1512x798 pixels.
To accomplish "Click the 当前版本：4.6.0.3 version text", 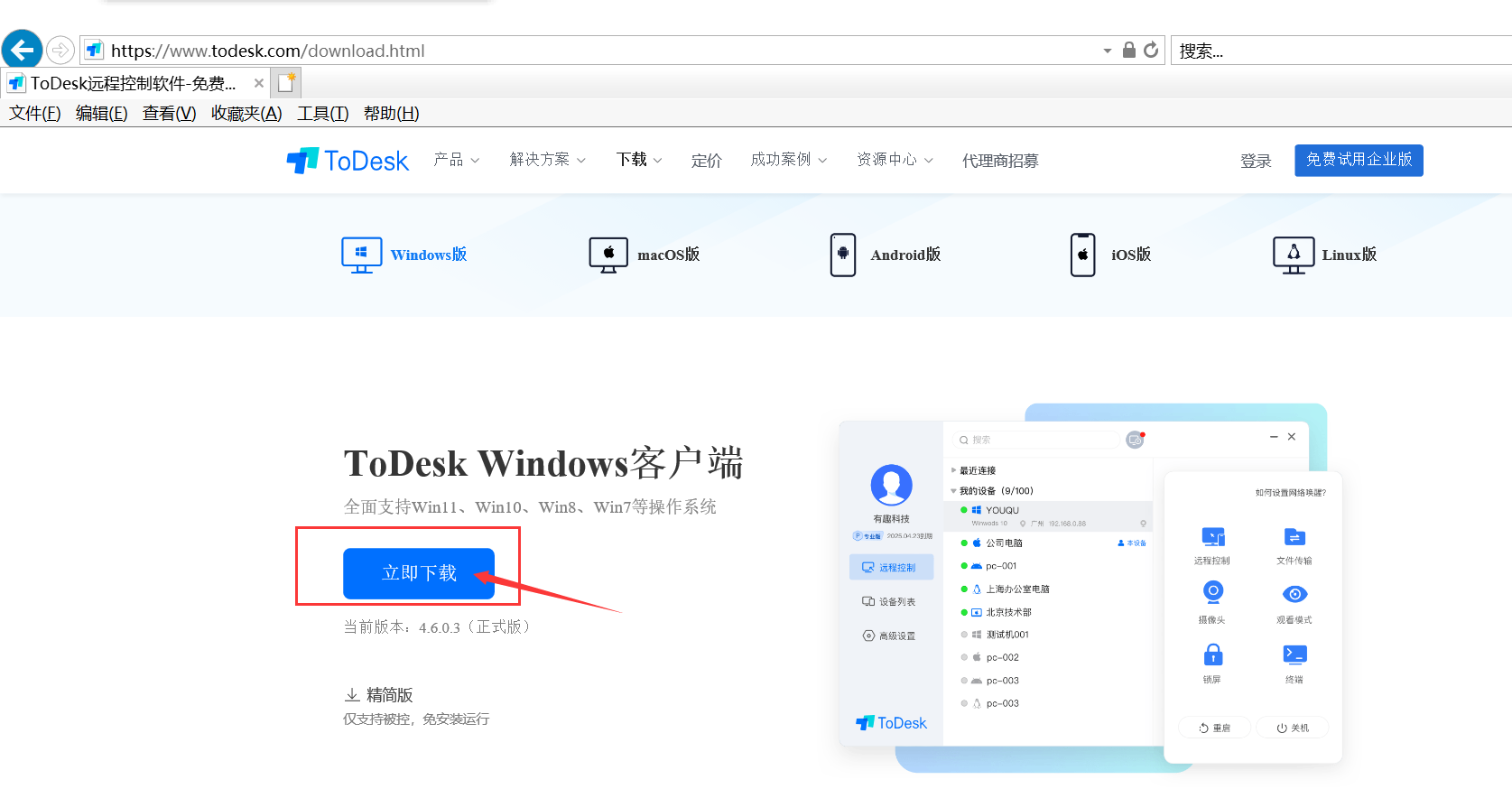I will pos(440,627).
